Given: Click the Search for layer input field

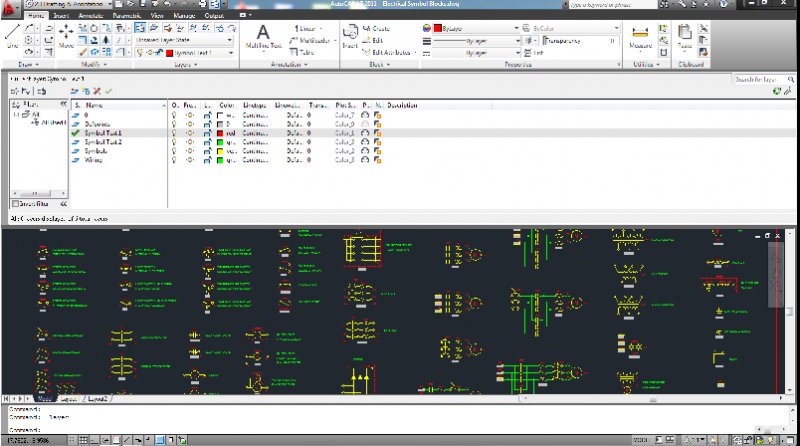Looking at the screenshot, I should pos(757,78).
